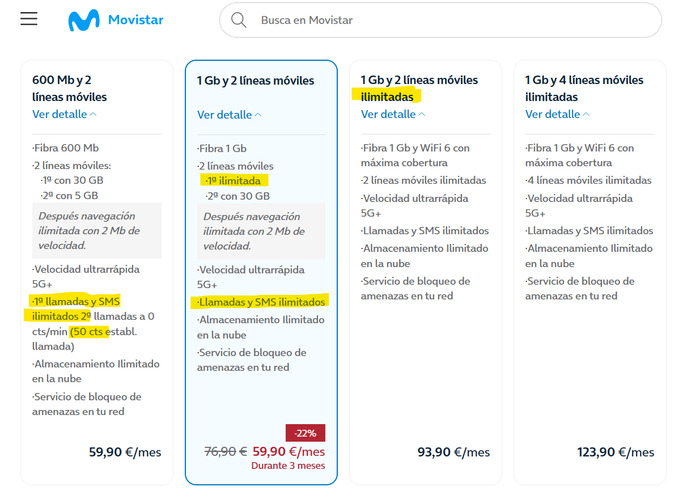Viewport: 700px width, 494px height.
Task: Select the 600 Mb y 2 líneas móviles title
Action: coord(69,88)
